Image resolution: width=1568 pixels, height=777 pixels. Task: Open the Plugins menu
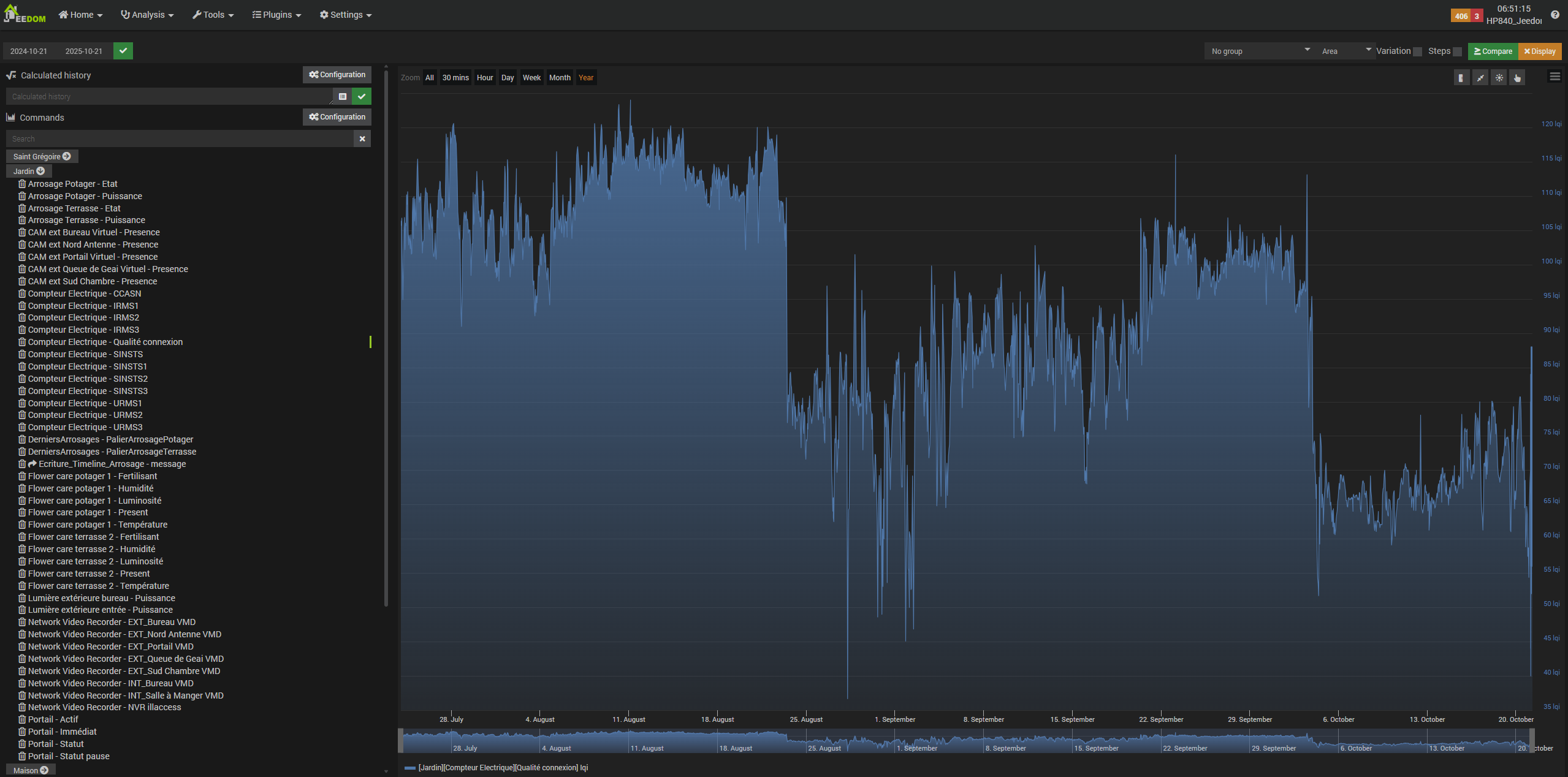click(276, 15)
